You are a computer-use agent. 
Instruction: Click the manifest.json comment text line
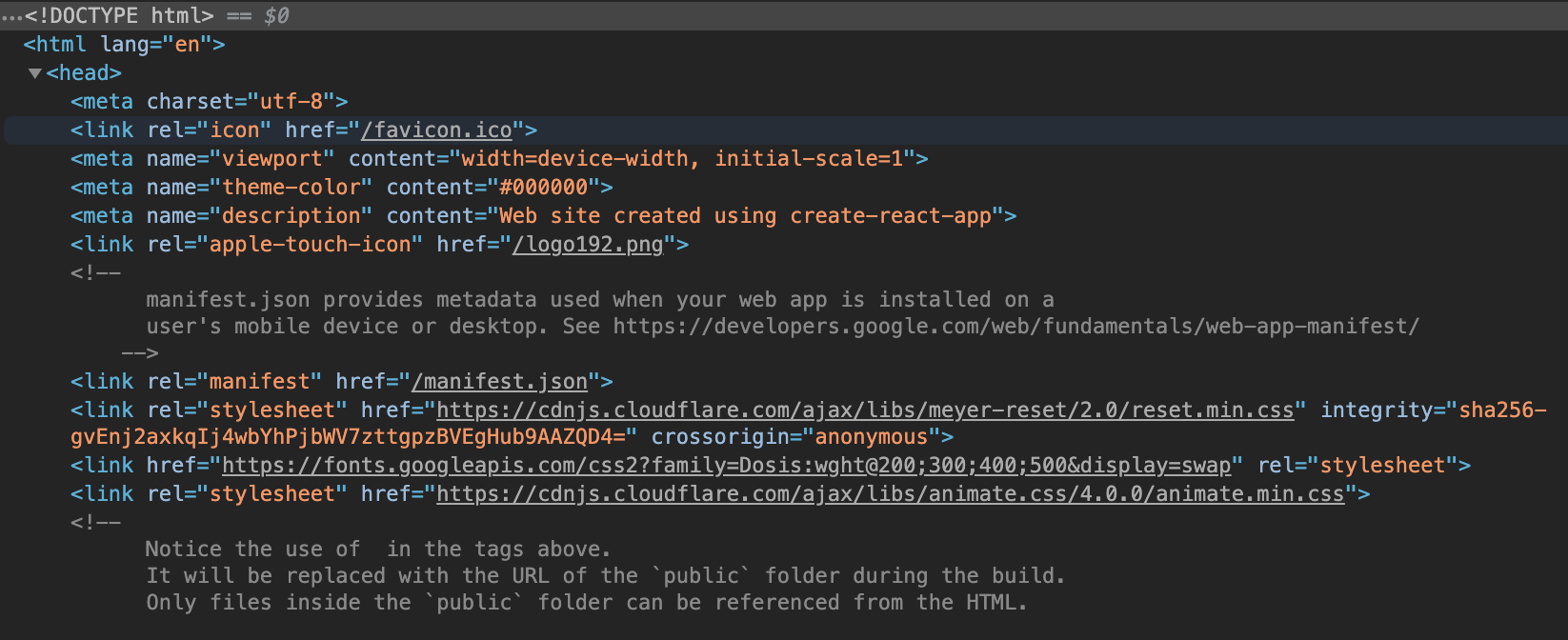click(x=600, y=300)
